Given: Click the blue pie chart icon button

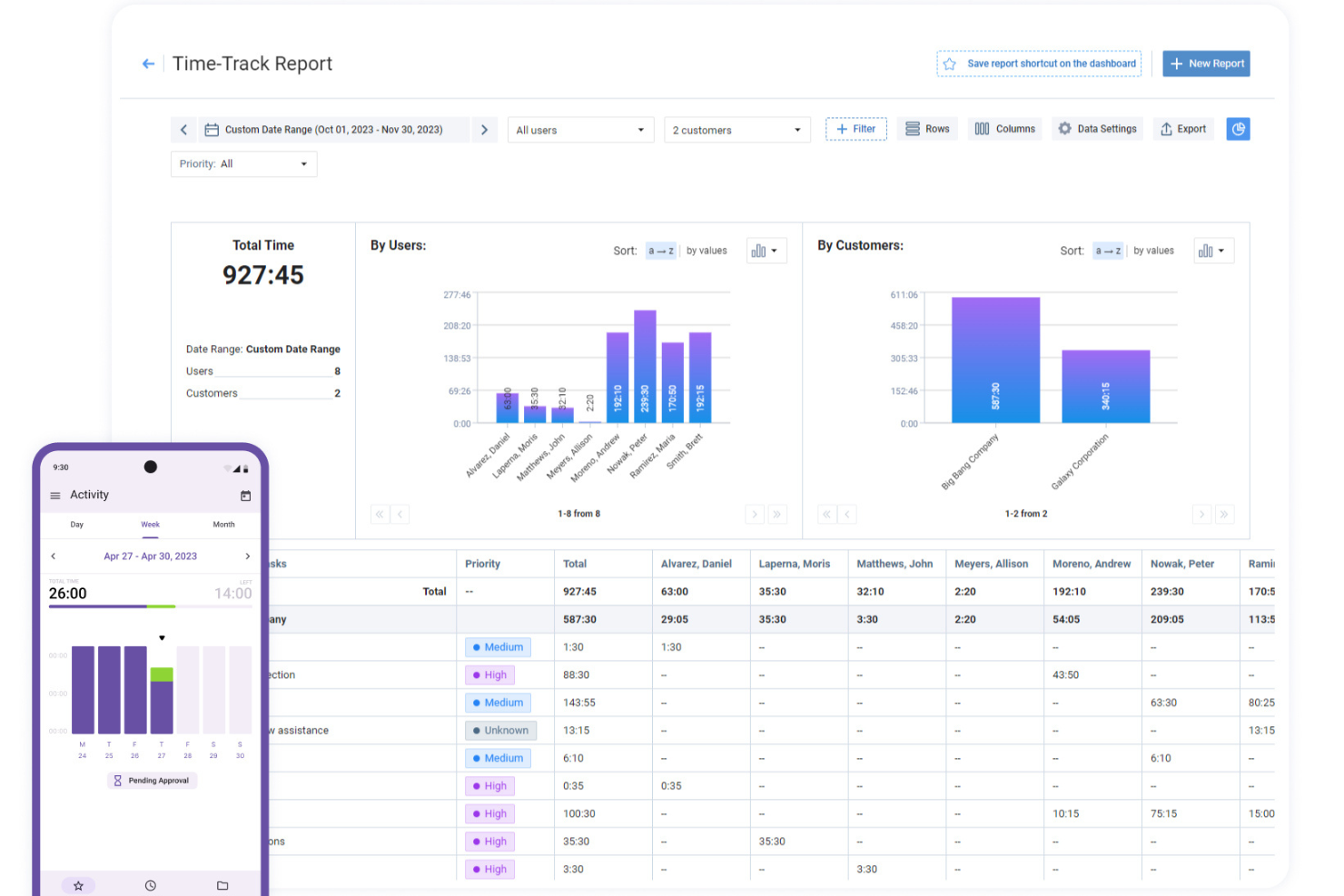Looking at the screenshot, I should 1238,129.
